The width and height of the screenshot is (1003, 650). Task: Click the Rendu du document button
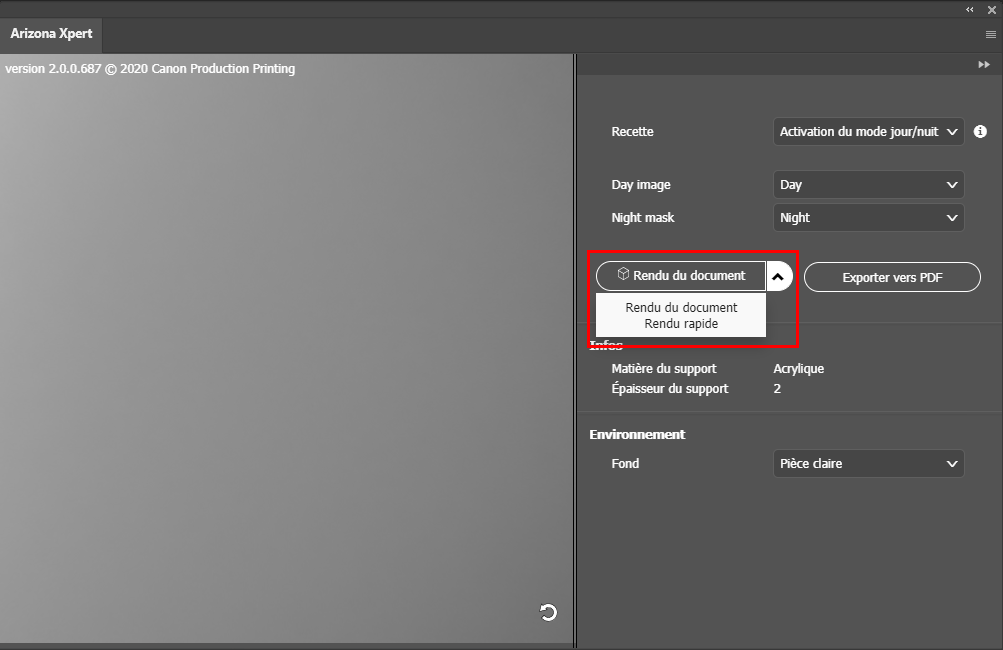coord(681,276)
